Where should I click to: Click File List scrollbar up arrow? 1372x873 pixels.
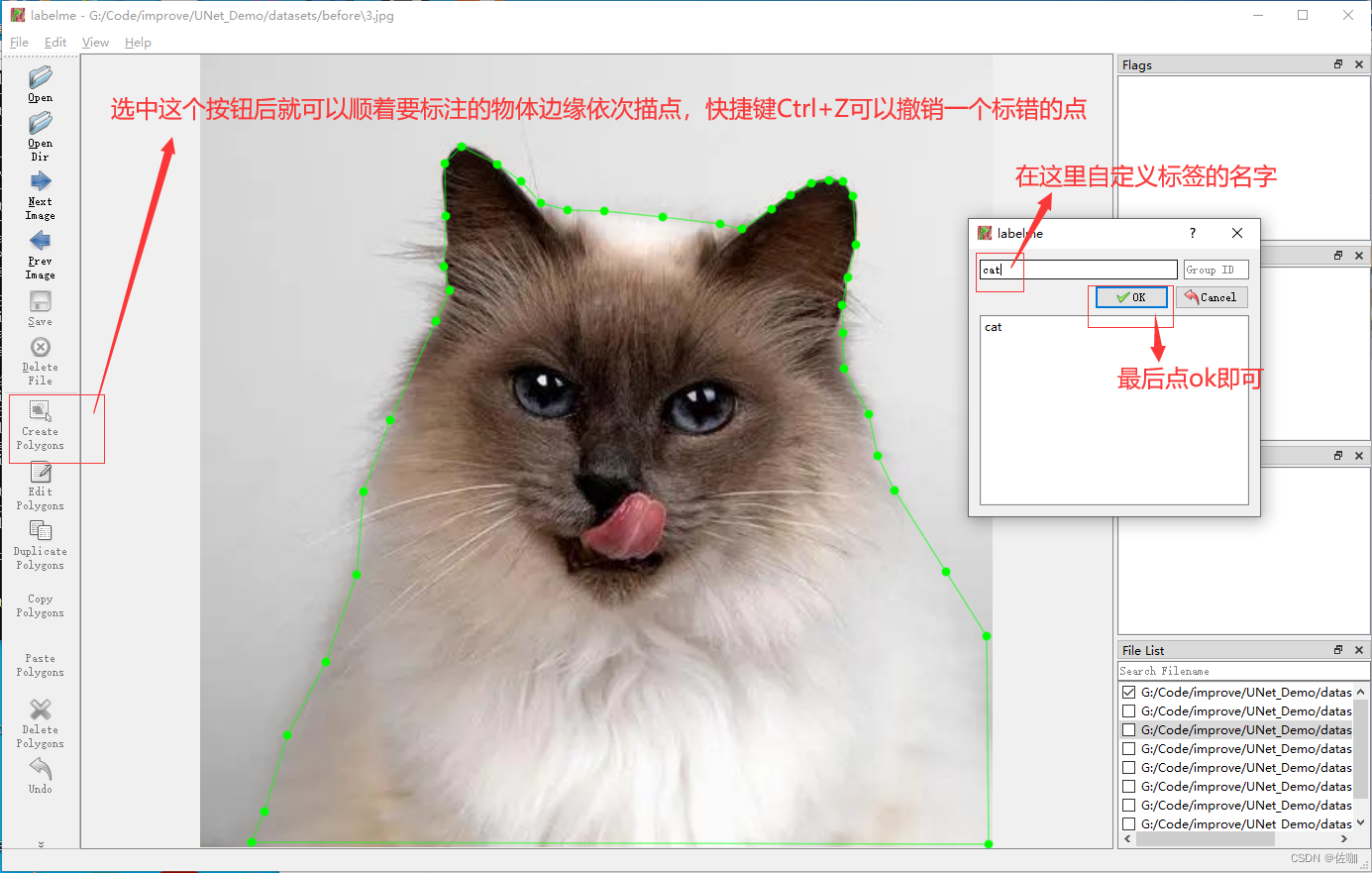1361,692
